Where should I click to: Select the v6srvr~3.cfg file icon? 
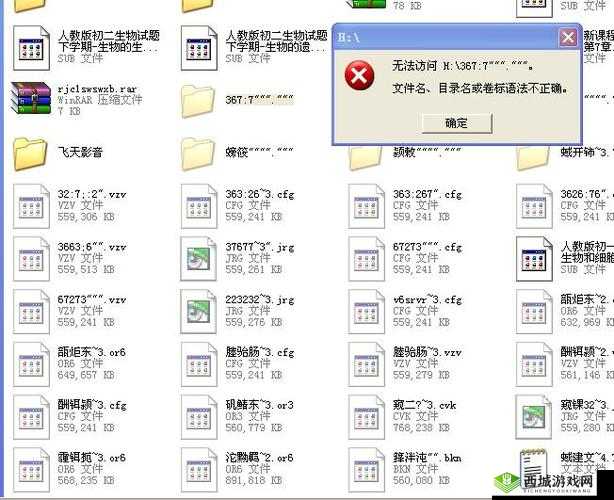(367, 311)
